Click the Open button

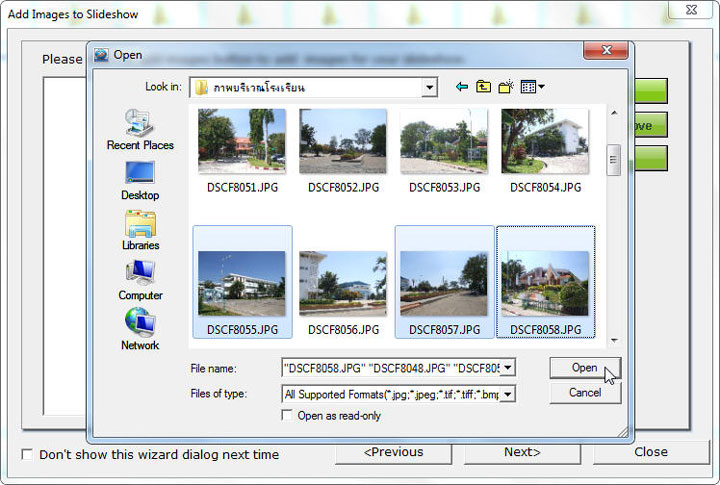click(585, 368)
